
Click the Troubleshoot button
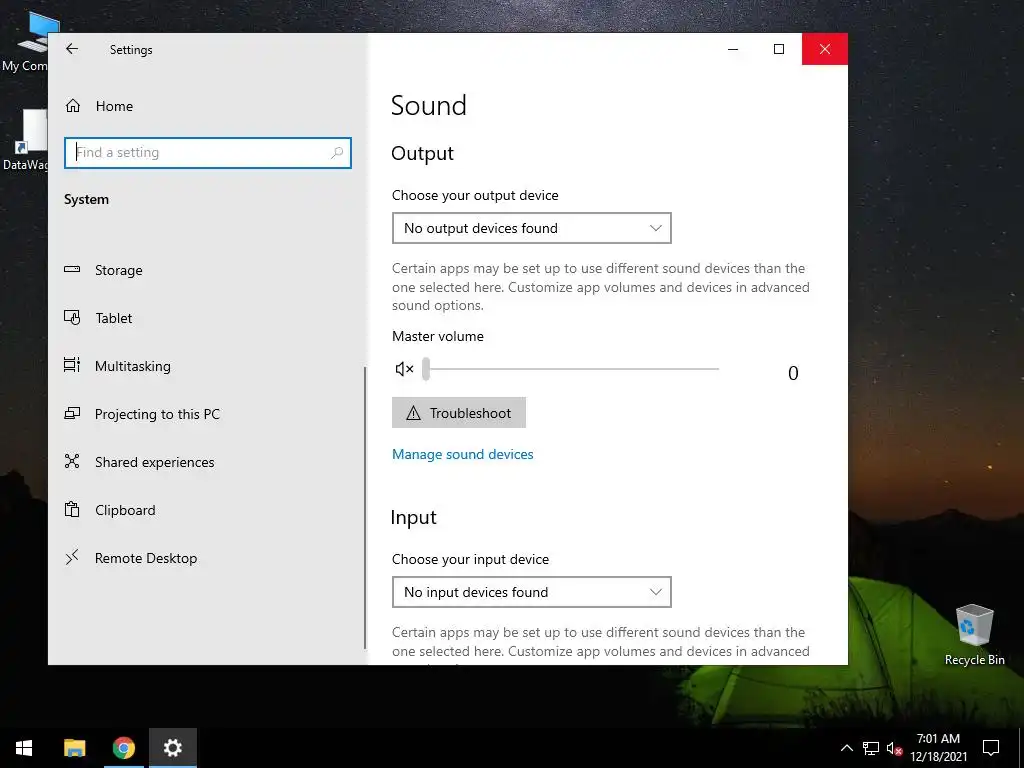458,413
